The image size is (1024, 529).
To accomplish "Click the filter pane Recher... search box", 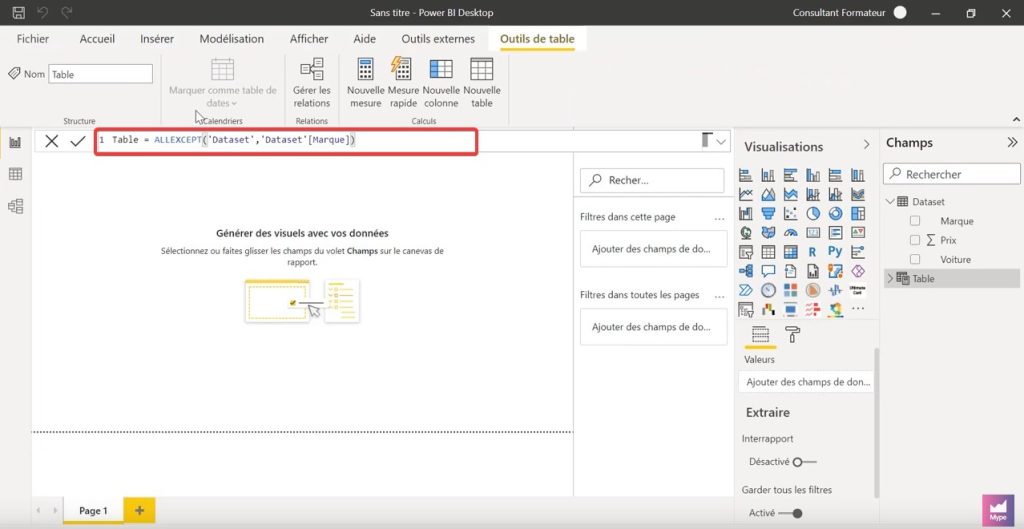I will (x=652, y=180).
